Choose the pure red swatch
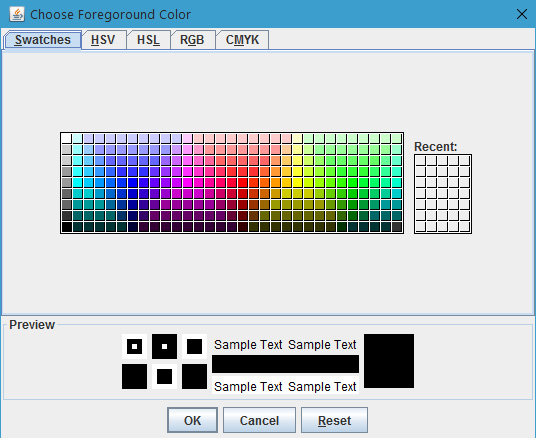 pyautogui.click(x=242, y=182)
